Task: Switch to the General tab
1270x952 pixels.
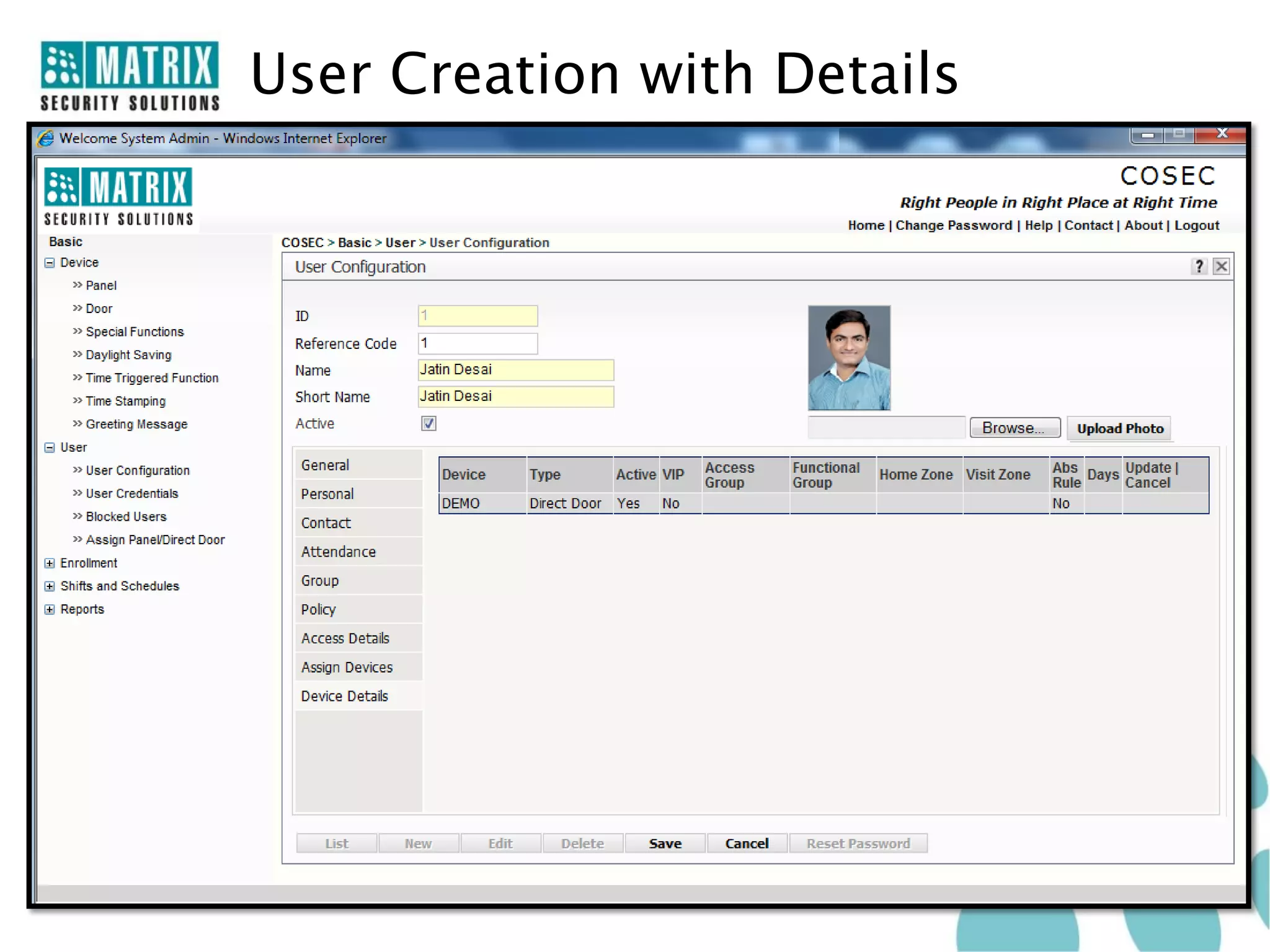Action: click(358, 465)
